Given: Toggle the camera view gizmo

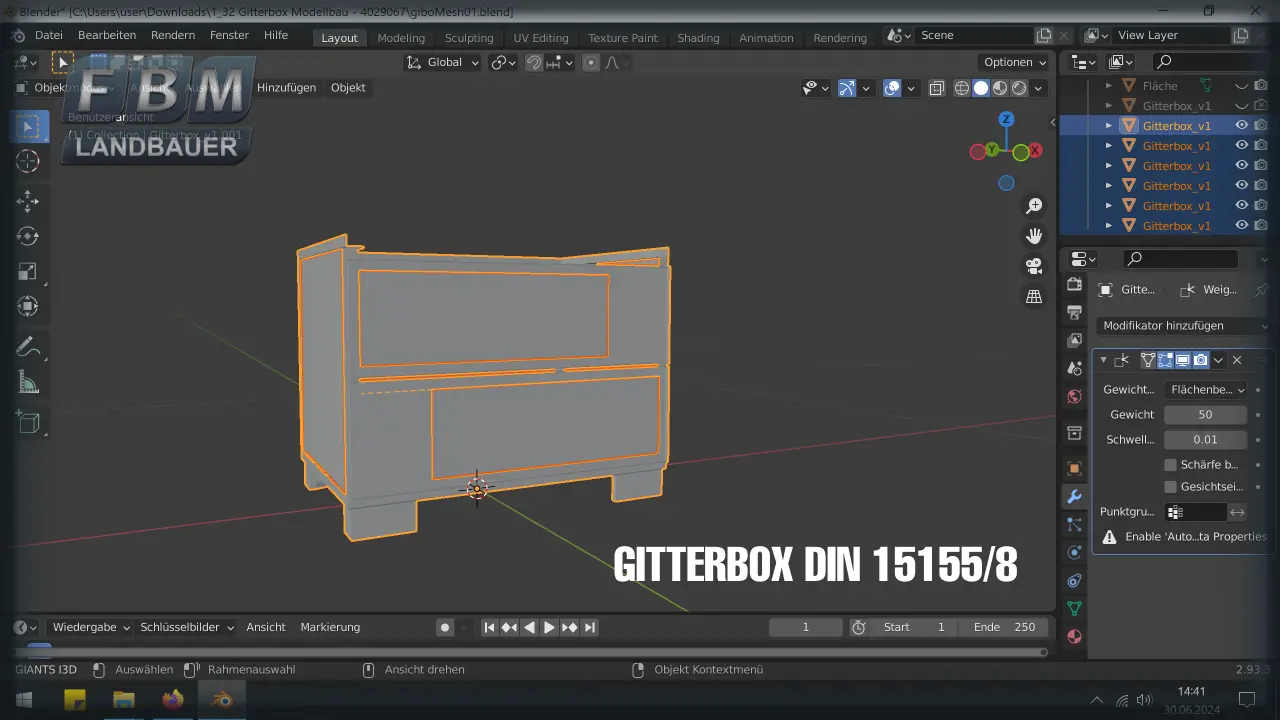Looking at the screenshot, I should point(1034,266).
